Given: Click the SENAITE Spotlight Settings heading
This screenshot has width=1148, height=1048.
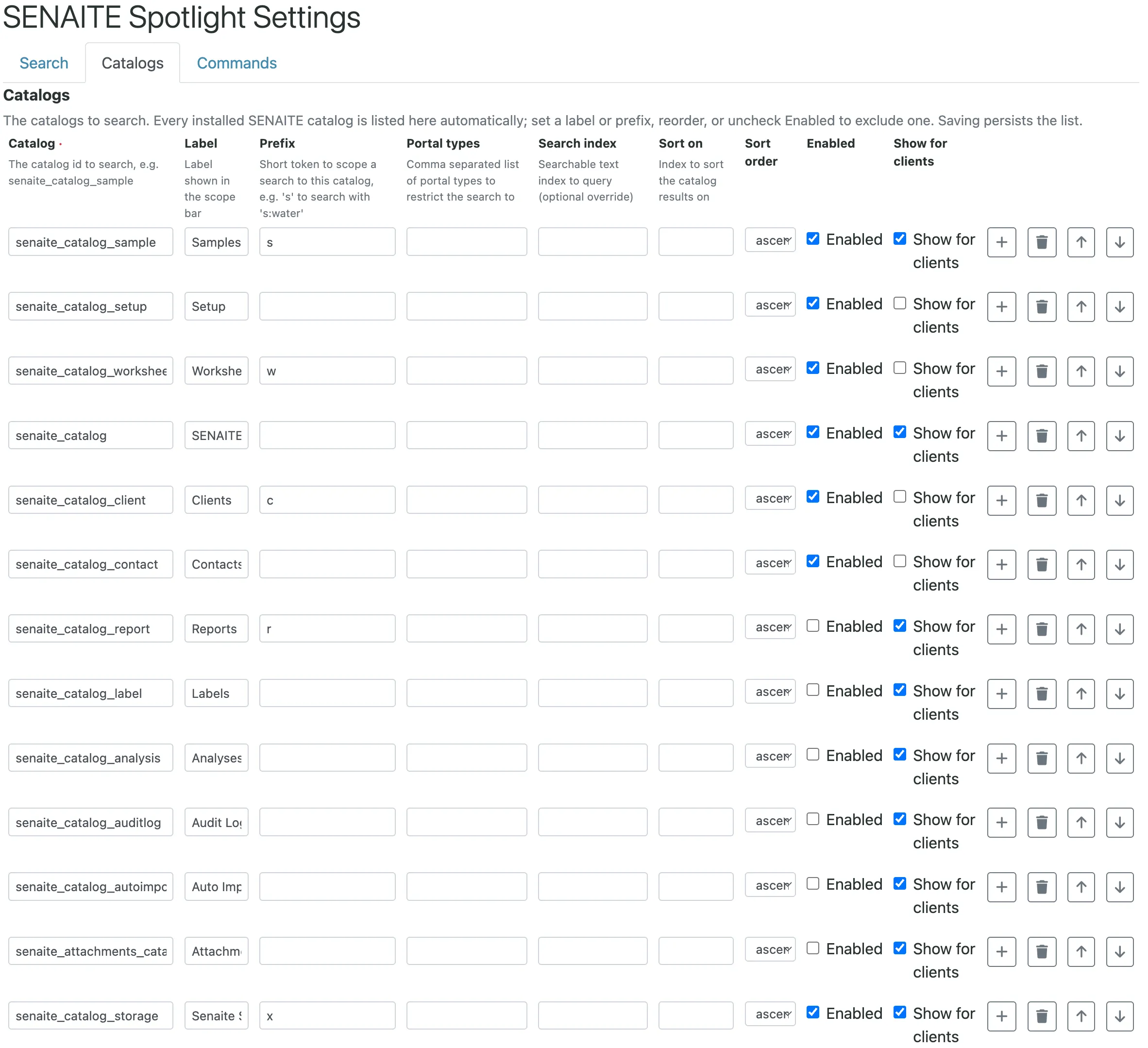Looking at the screenshot, I should pos(182,17).
